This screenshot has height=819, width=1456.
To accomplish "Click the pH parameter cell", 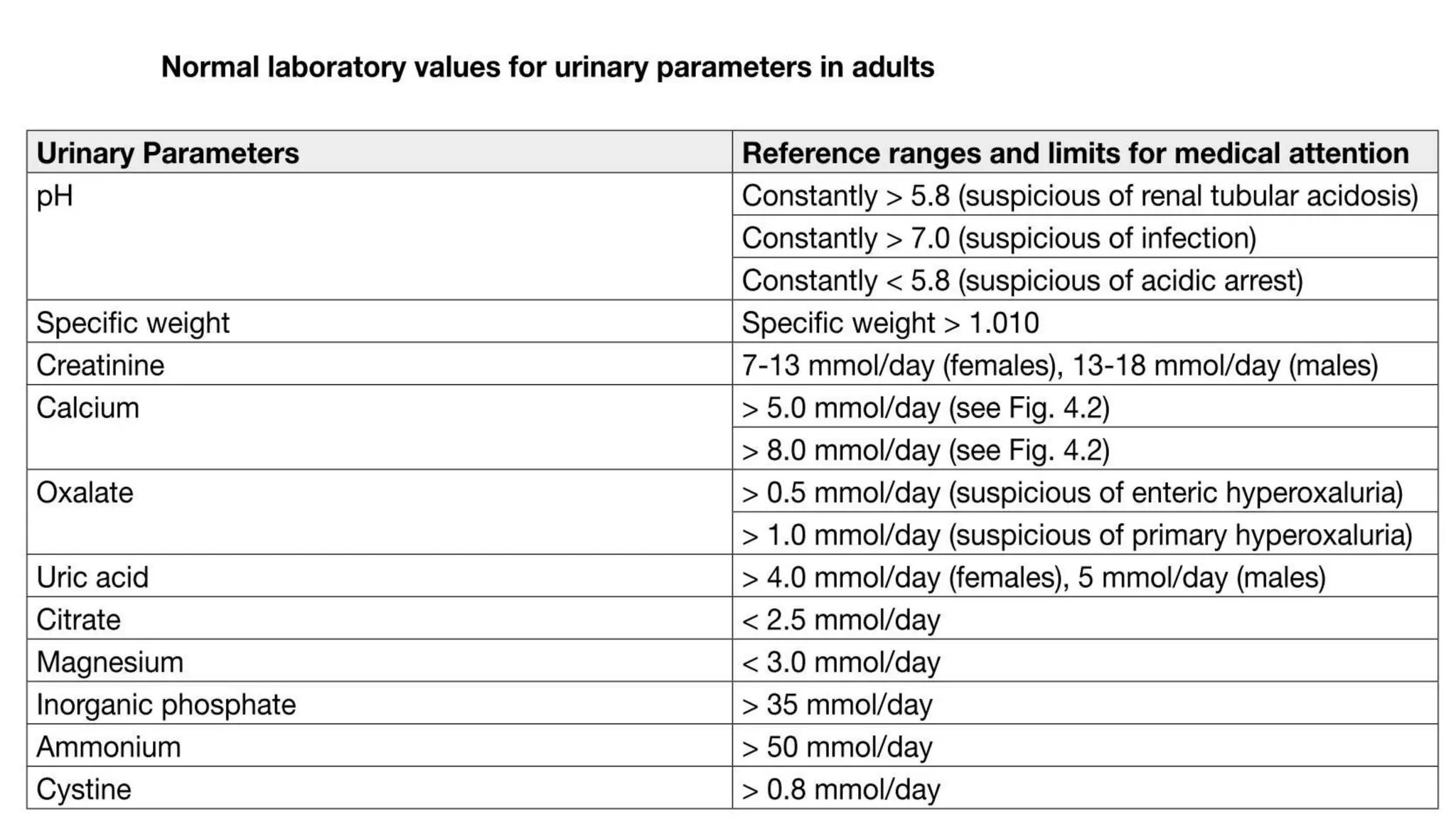I will (x=380, y=236).
